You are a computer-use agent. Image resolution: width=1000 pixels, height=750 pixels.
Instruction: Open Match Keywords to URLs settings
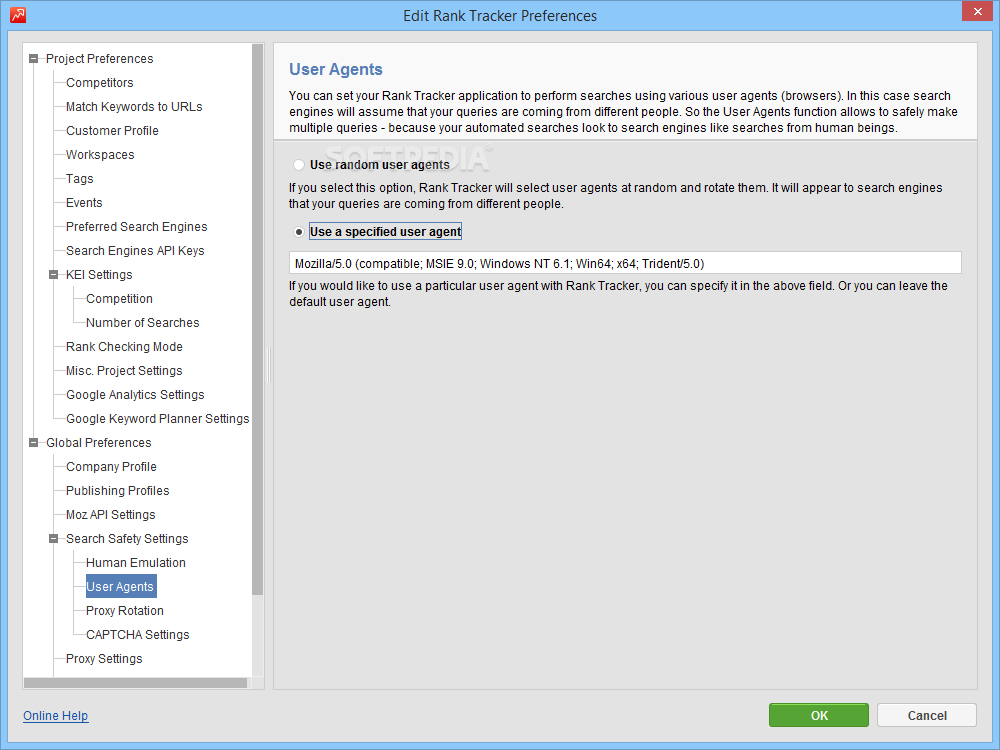[134, 107]
